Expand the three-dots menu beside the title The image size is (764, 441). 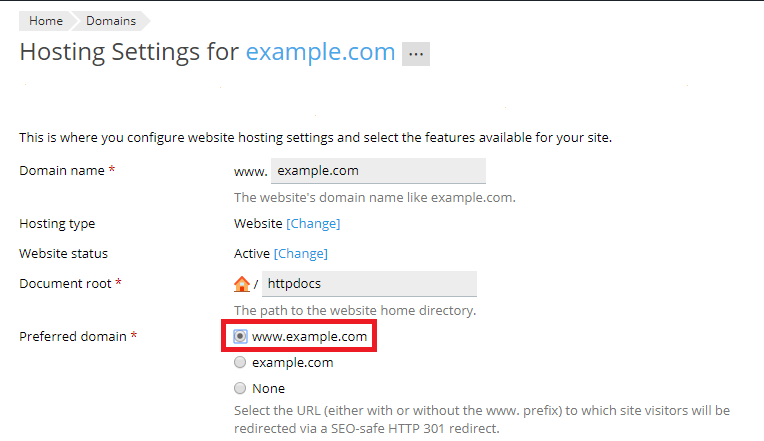coord(416,54)
